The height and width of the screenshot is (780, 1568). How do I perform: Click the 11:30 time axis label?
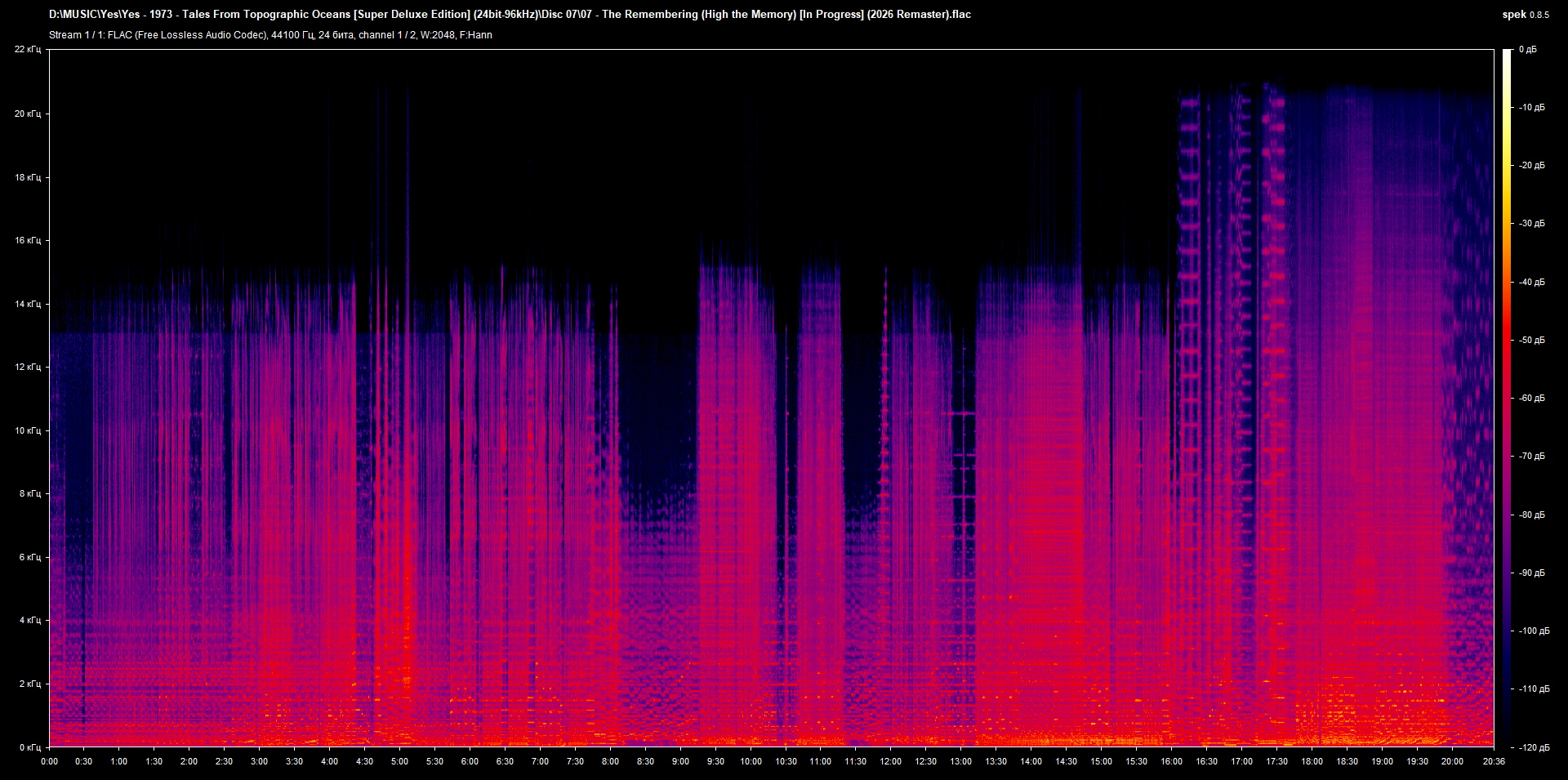point(855,761)
